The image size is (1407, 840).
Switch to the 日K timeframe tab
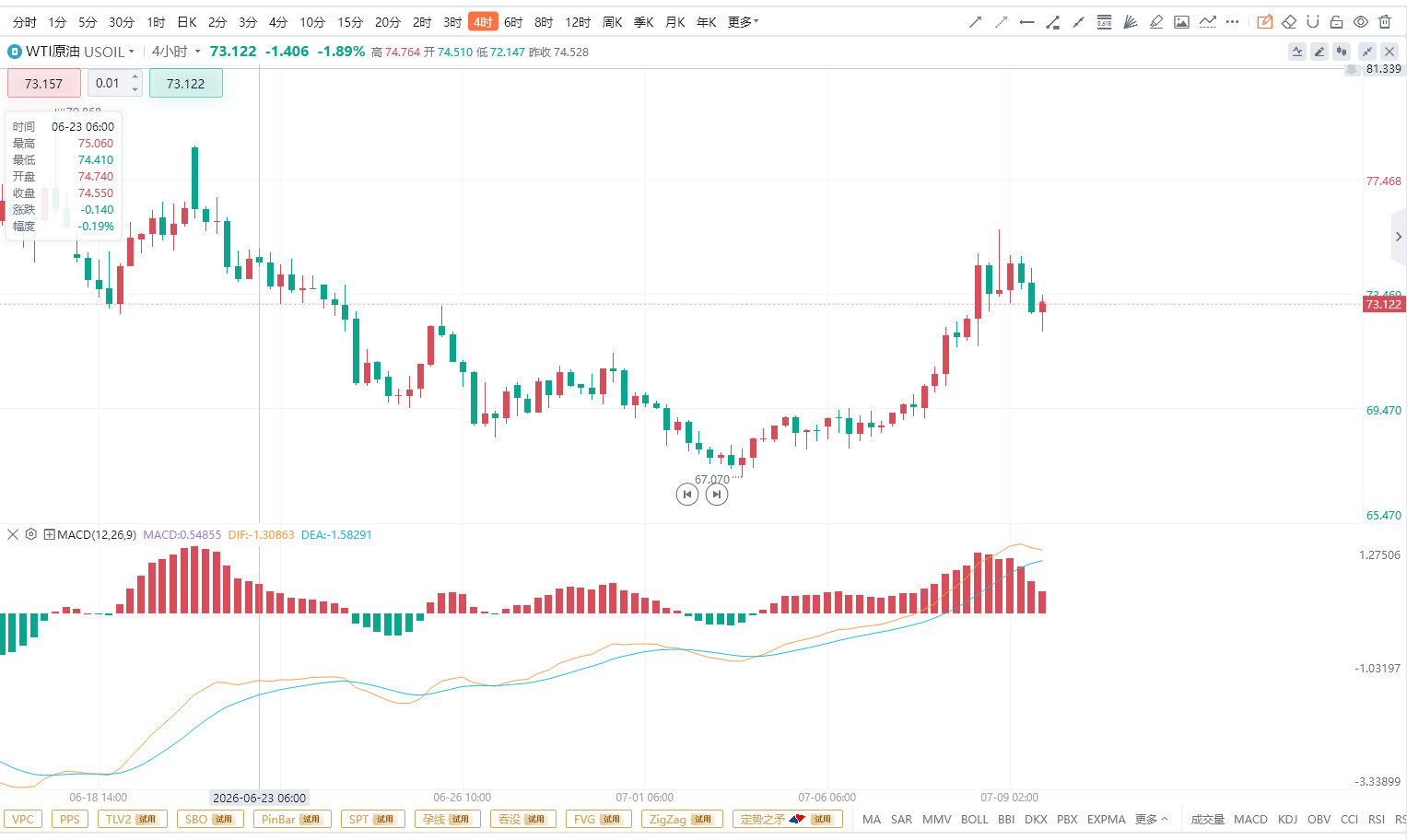[187, 22]
